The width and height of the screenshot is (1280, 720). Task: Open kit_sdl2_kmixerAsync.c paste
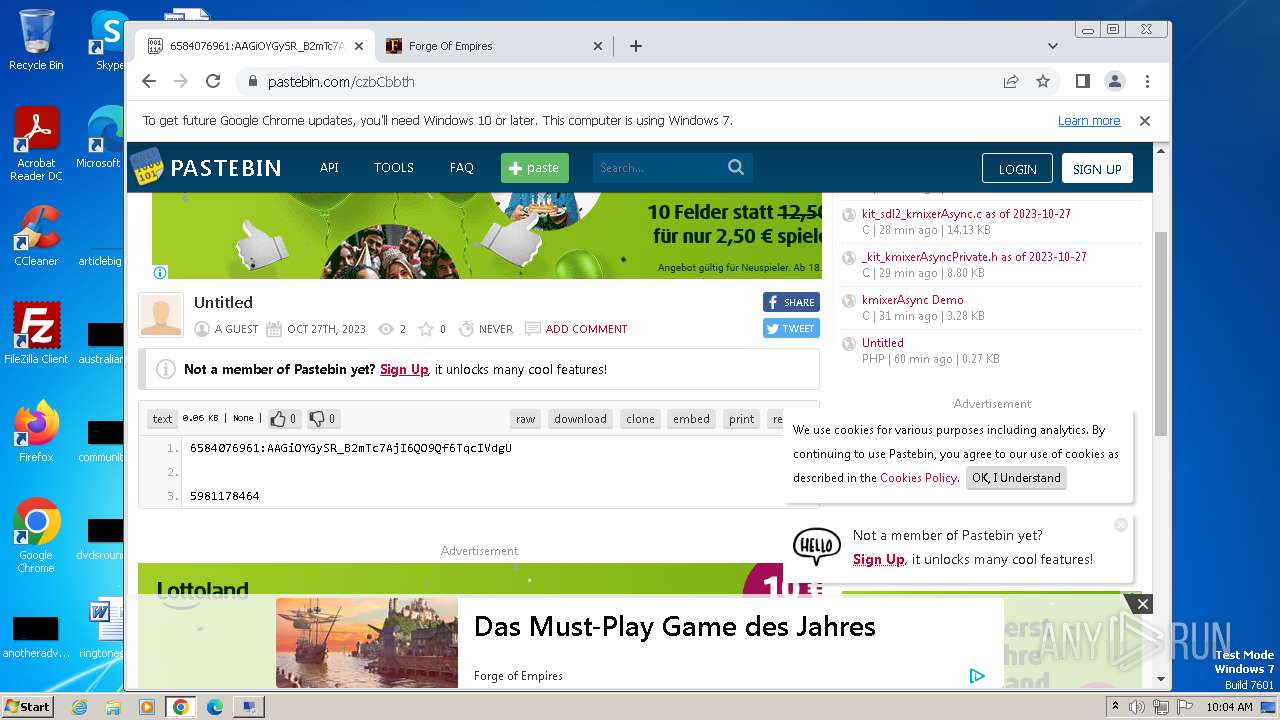pyautogui.click(x=966, y=214)
